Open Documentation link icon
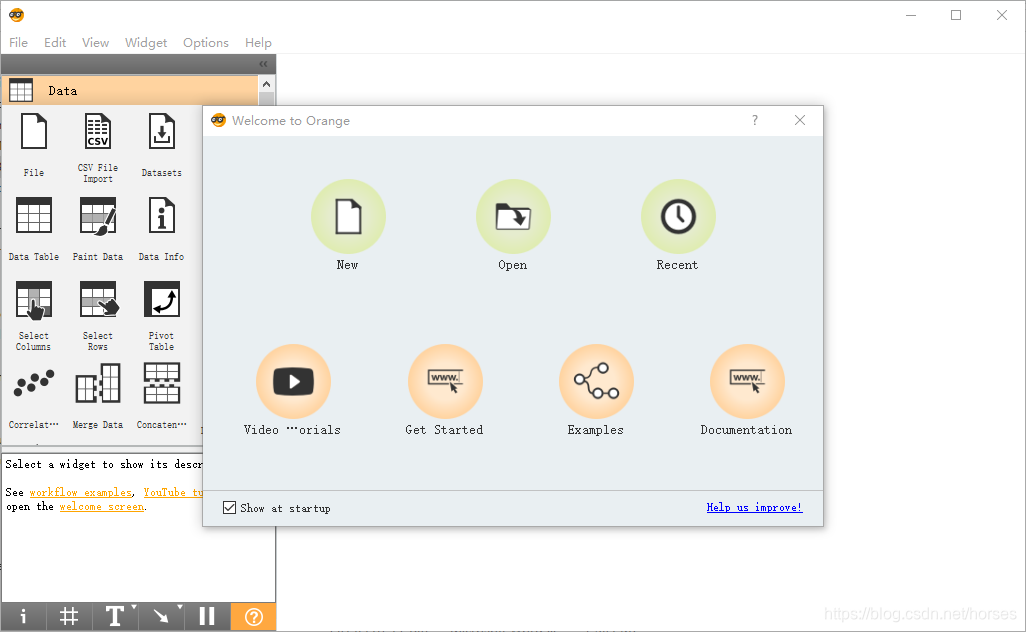This screenshot has width=1026, height=632. click(x=747, y=381)
